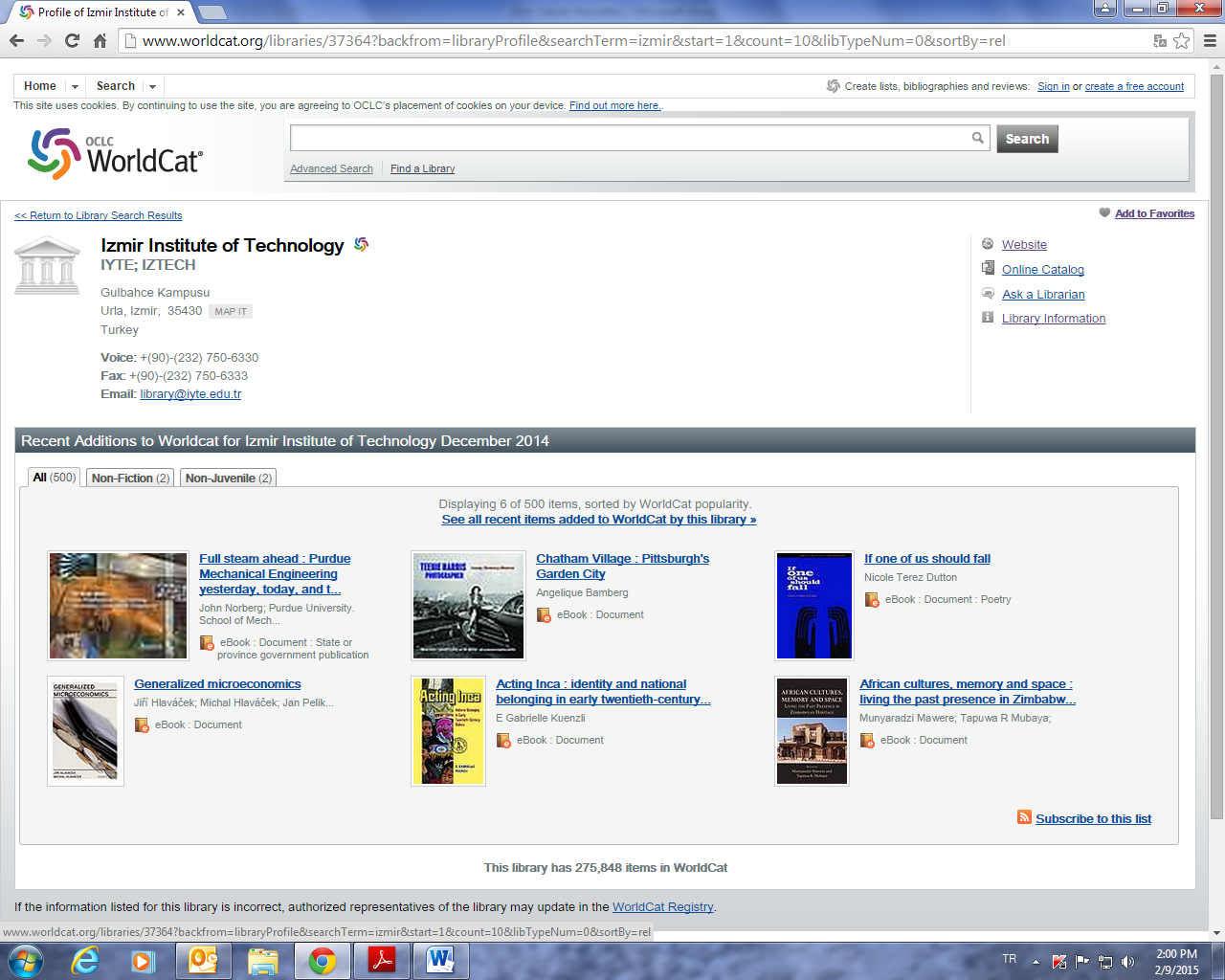
Task: Open the Find a Library link
Action: (x=422, y=168)
